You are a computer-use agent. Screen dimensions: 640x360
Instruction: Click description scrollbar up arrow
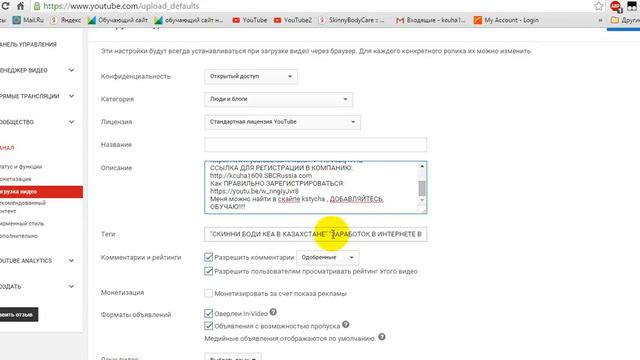(422, 166)
